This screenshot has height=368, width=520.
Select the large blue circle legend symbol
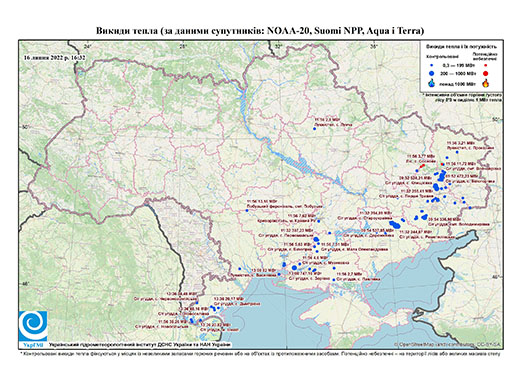click(x=432, y=73)
